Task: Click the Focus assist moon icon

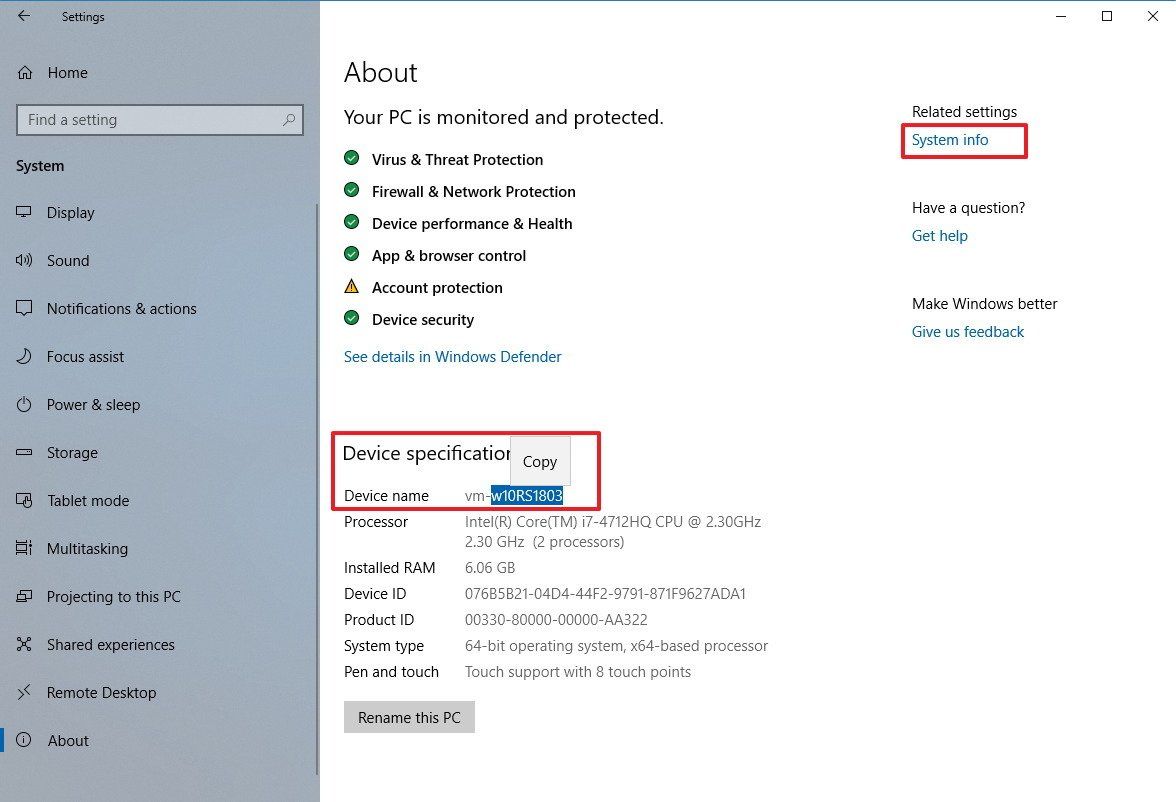Action: [x=24, y=356]
